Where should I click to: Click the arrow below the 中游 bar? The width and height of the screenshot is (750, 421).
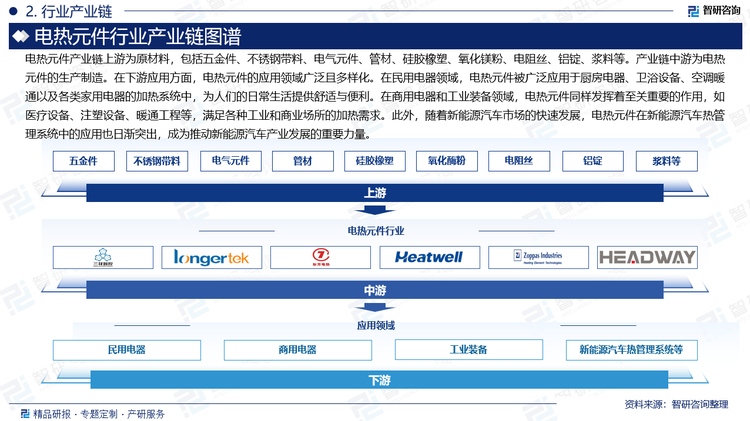point(375,307)
